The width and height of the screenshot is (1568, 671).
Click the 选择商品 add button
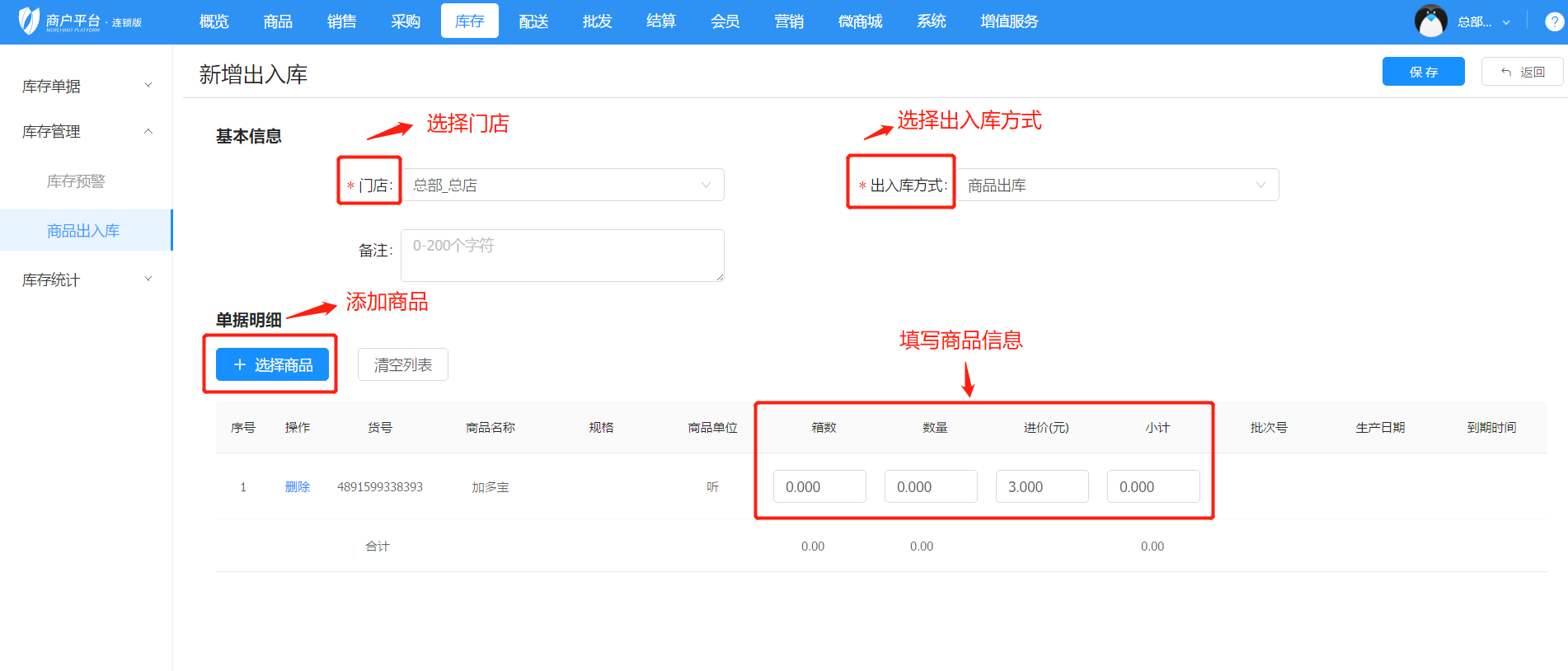pyautogui.click(x=272, y=364)
